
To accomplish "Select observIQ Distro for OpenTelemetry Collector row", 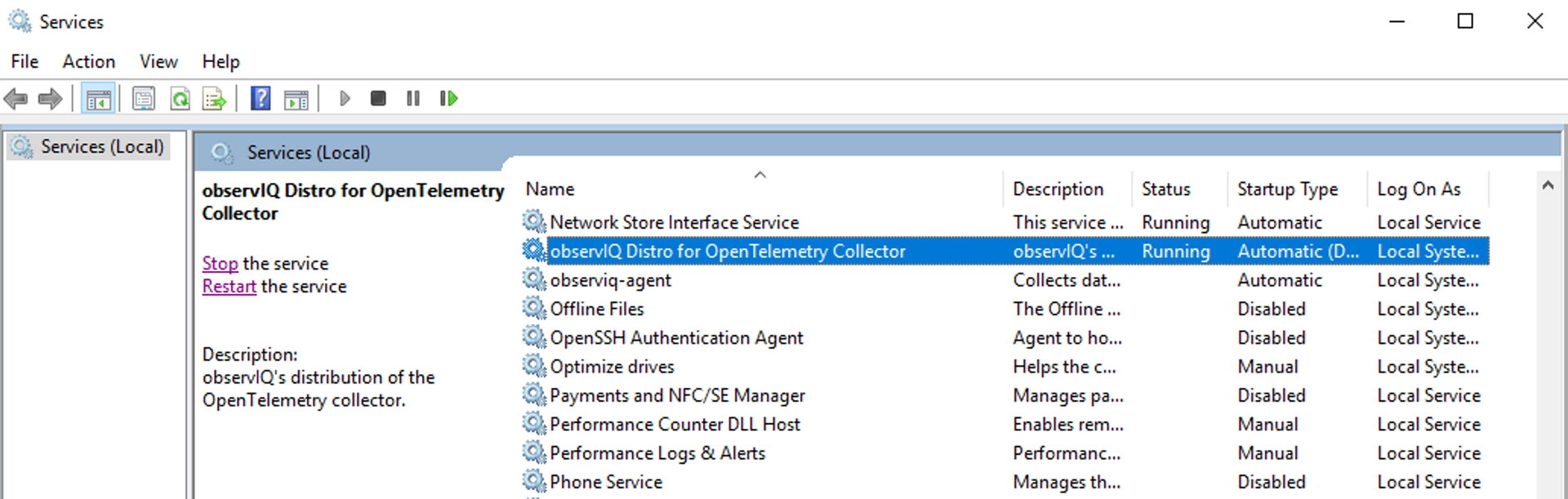I will pyautogui.click(x=1004, y=251).
